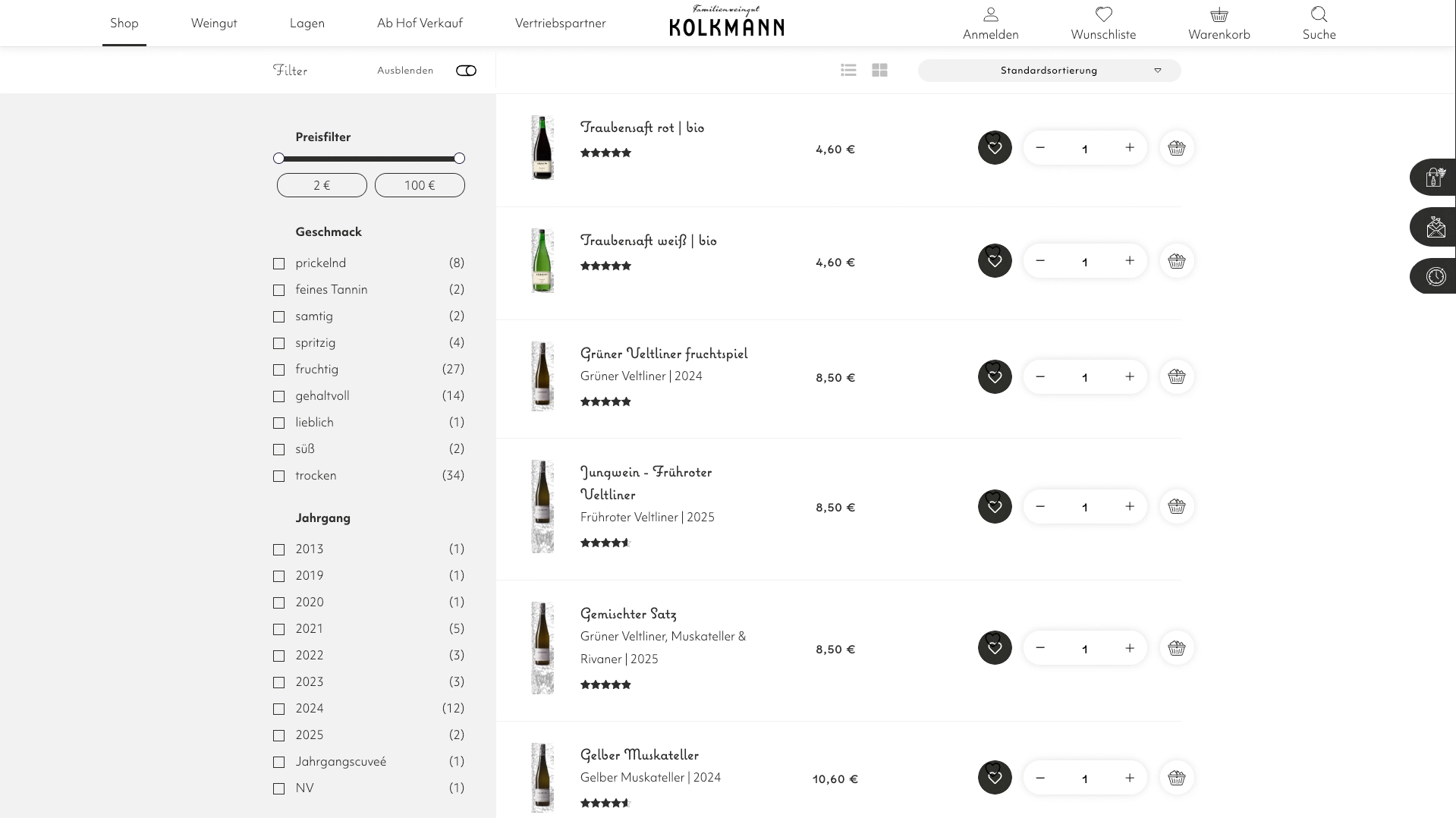Check the 'trocken' taste filter
This screenshot has width=1456, height=818.
point(279,477)
